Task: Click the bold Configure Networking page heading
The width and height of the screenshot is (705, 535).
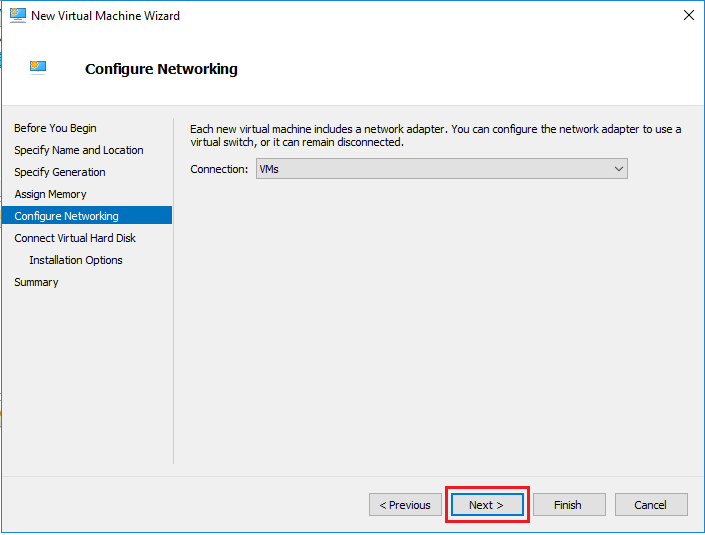Action: [x=161, y=69]
